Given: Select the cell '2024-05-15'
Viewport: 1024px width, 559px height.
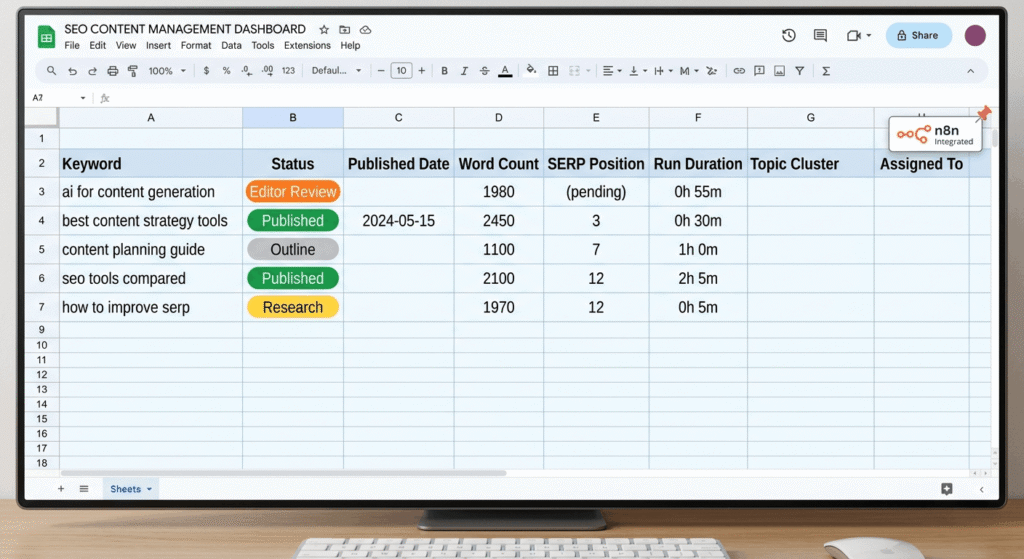Looking at the screenshot, I should click(x=398, y=221).
